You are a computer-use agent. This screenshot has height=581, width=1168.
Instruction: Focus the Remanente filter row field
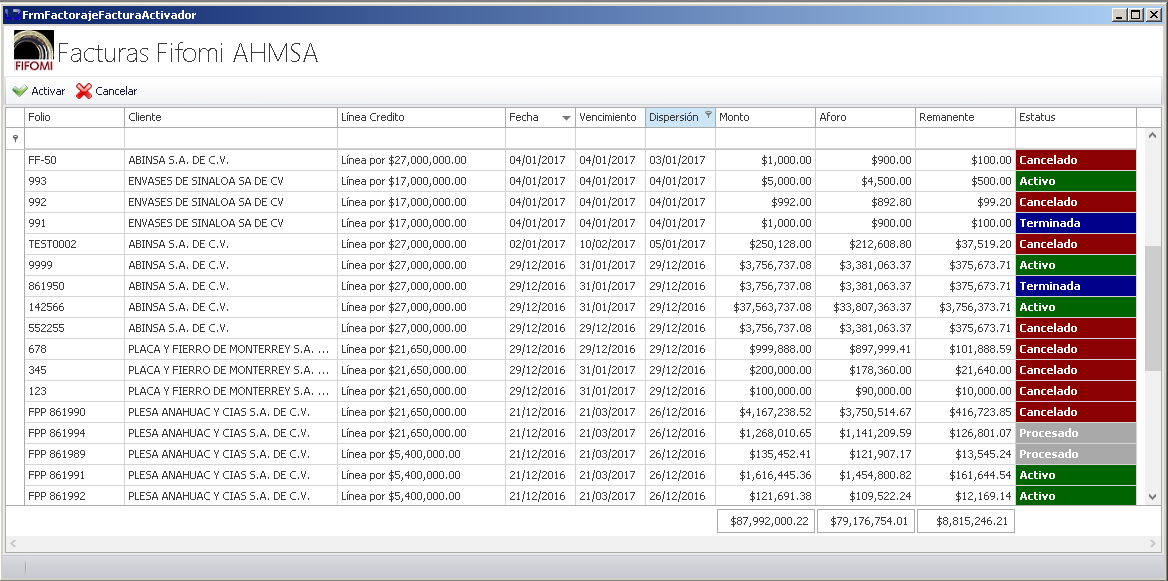point(965,139)
